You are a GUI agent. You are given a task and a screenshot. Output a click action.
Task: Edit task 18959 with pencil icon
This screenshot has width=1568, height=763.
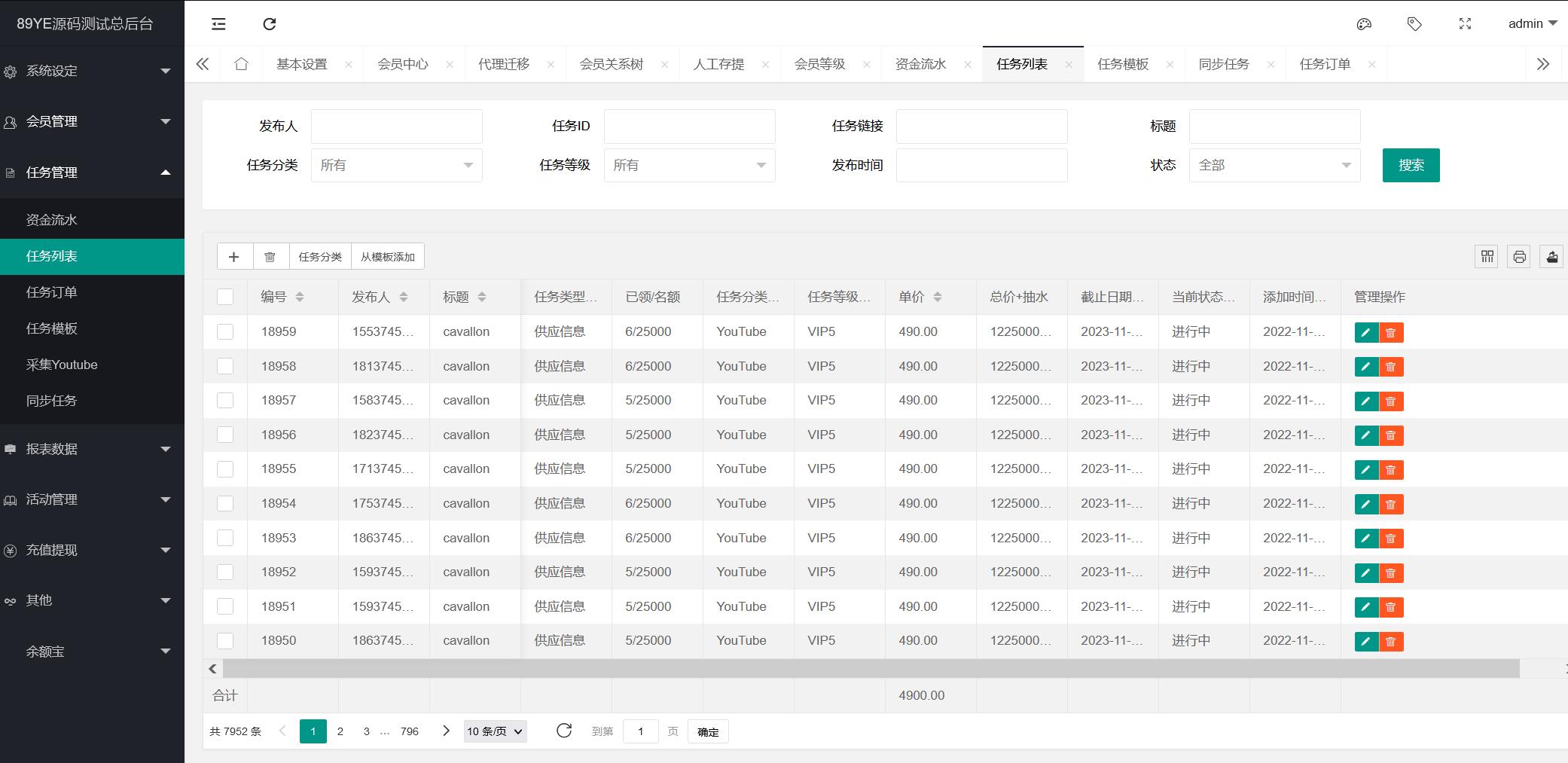tap(1366, 332)
